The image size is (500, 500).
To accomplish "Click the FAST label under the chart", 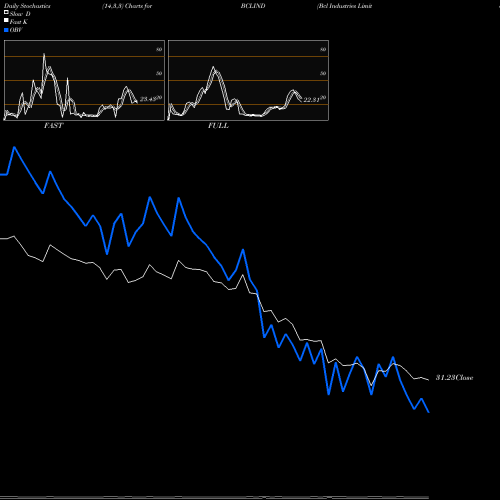I will pyautogui.click(x=53, y=126).
